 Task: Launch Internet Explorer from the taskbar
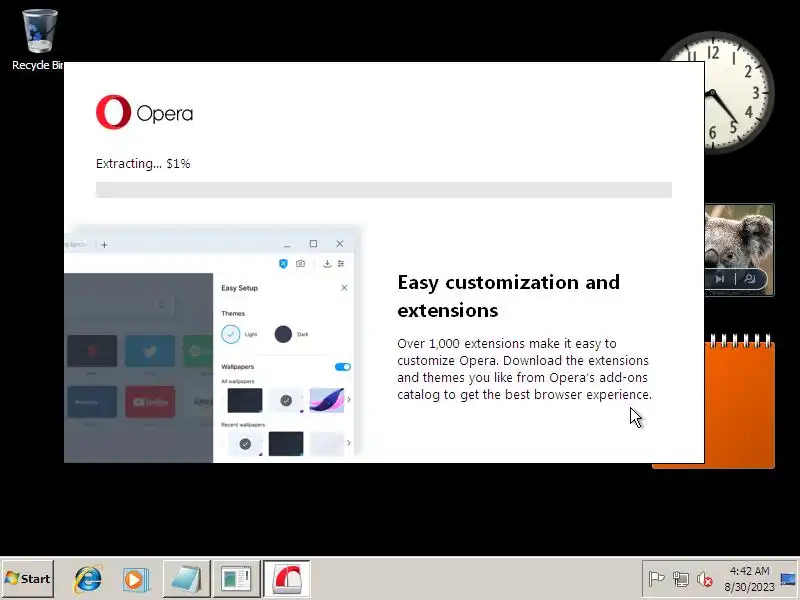click(x=88, y=579)
